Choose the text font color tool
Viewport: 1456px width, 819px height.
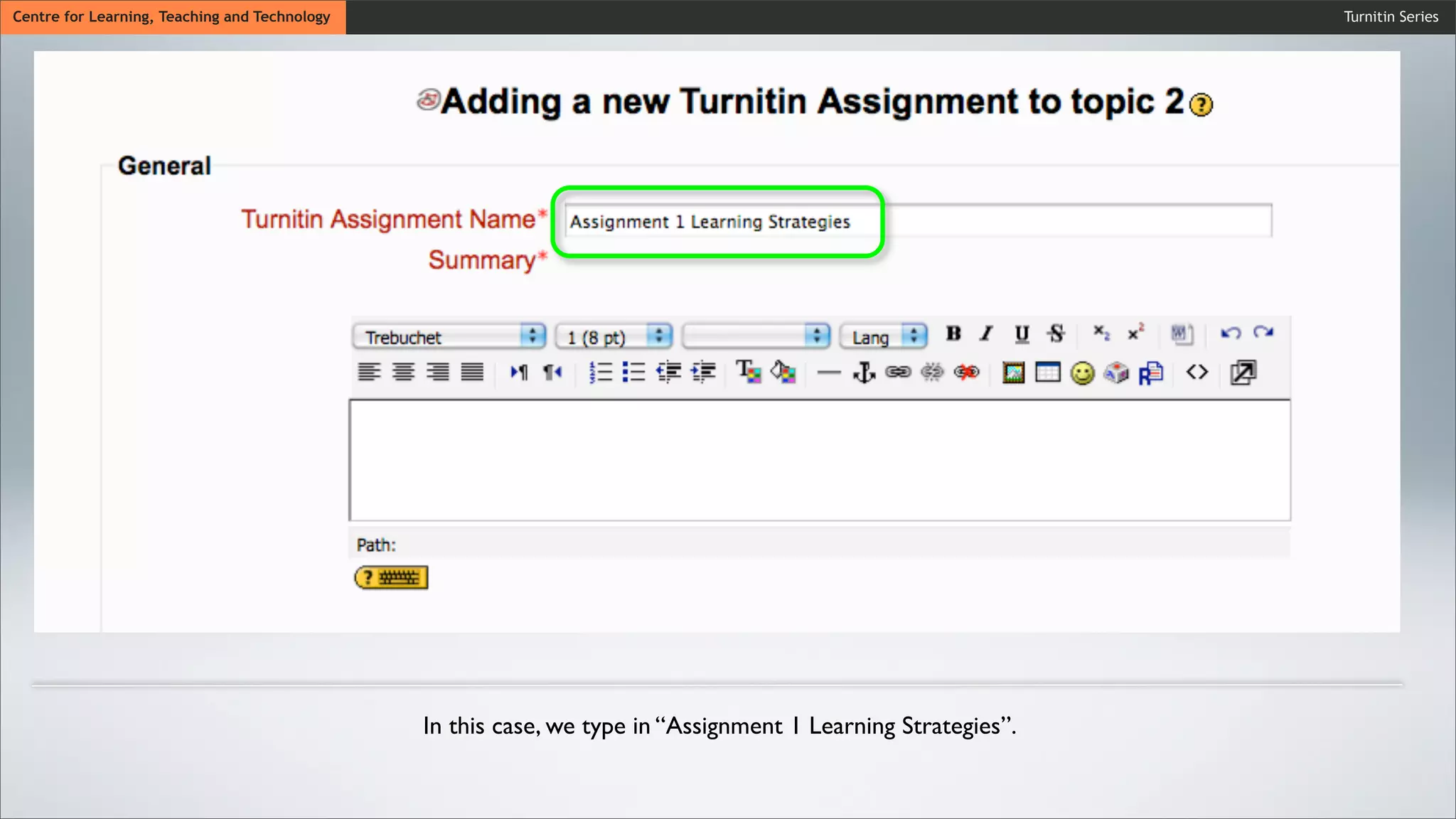tap(748, 372)
